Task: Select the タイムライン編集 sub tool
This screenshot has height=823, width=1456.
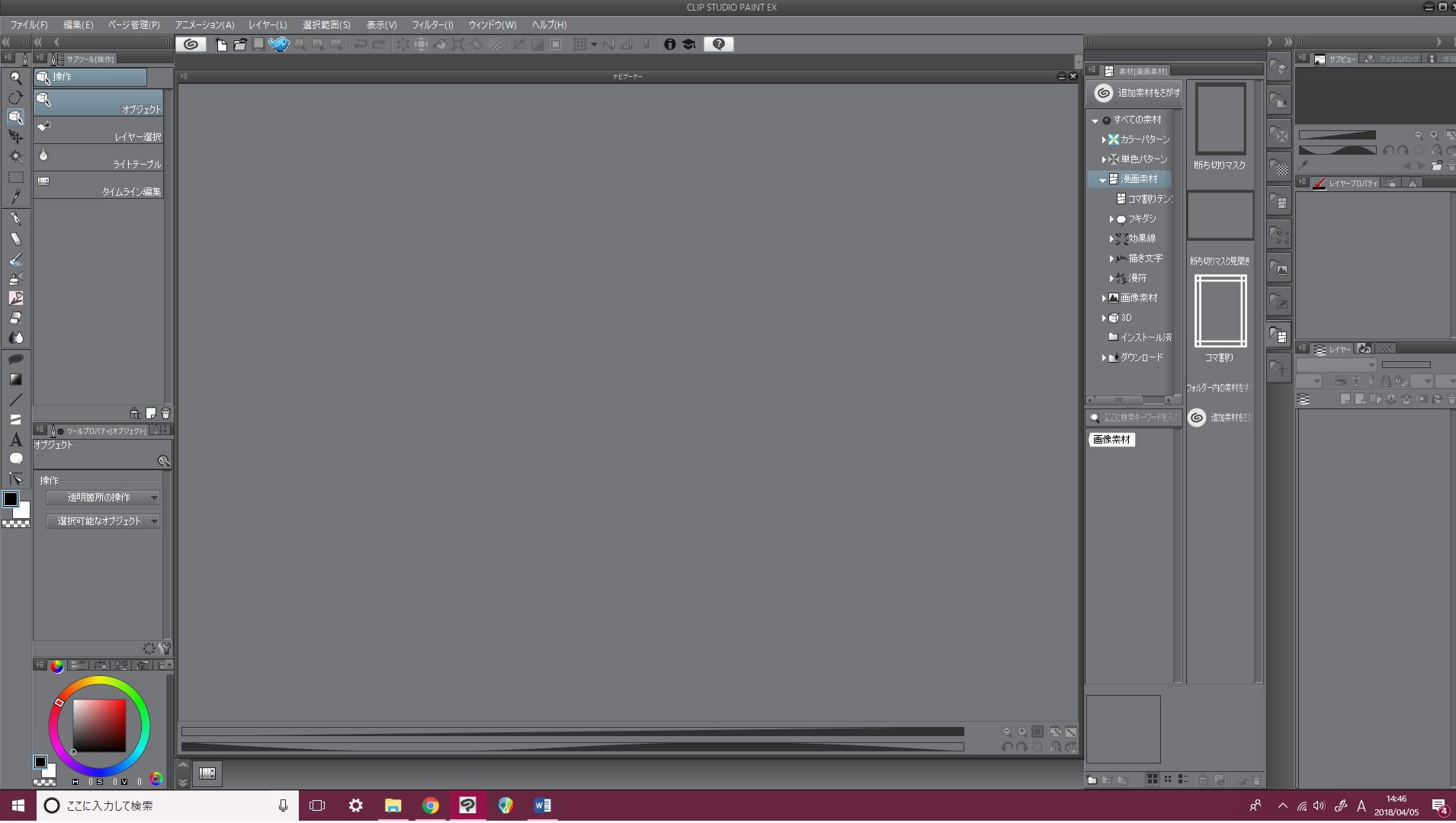Action: point(98,186)
